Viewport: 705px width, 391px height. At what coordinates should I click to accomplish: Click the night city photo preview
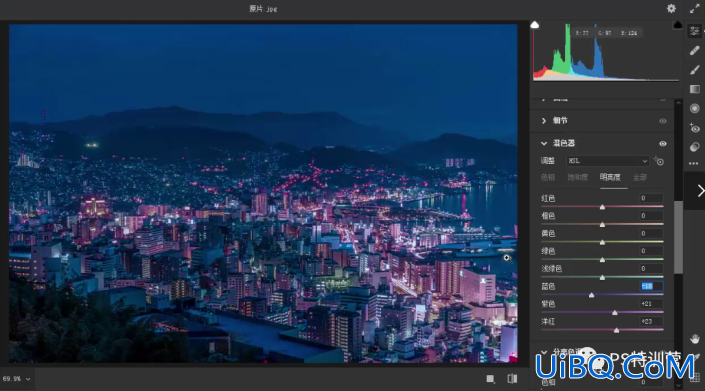pyautogui.click(x=263, y=193)
